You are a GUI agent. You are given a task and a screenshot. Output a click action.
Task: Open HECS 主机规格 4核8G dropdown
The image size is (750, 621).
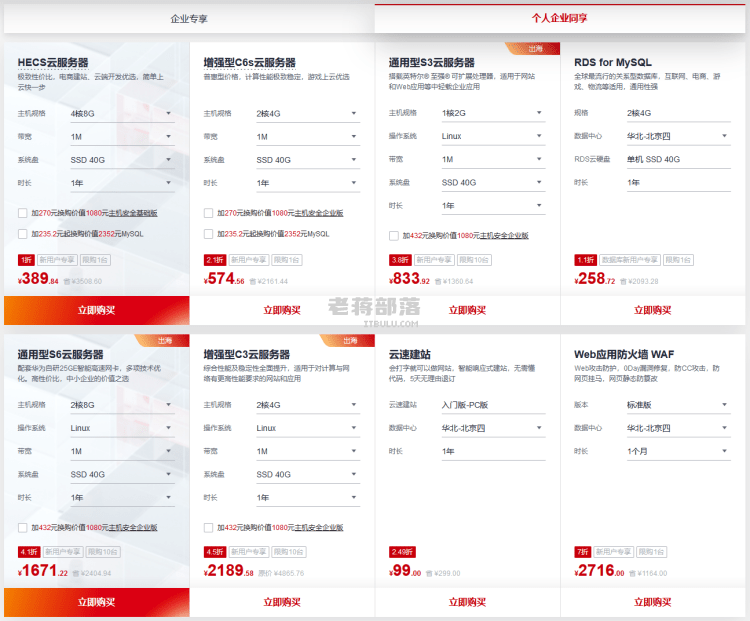pyautogui.click(x=122, y=114)
